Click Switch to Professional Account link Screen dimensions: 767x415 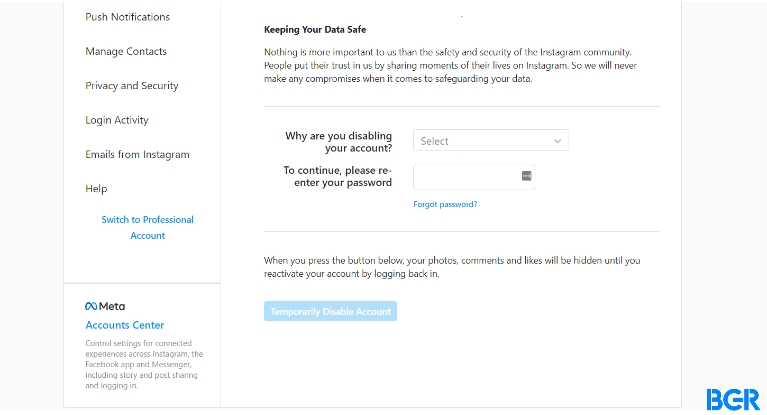click(x=148, y=228)
